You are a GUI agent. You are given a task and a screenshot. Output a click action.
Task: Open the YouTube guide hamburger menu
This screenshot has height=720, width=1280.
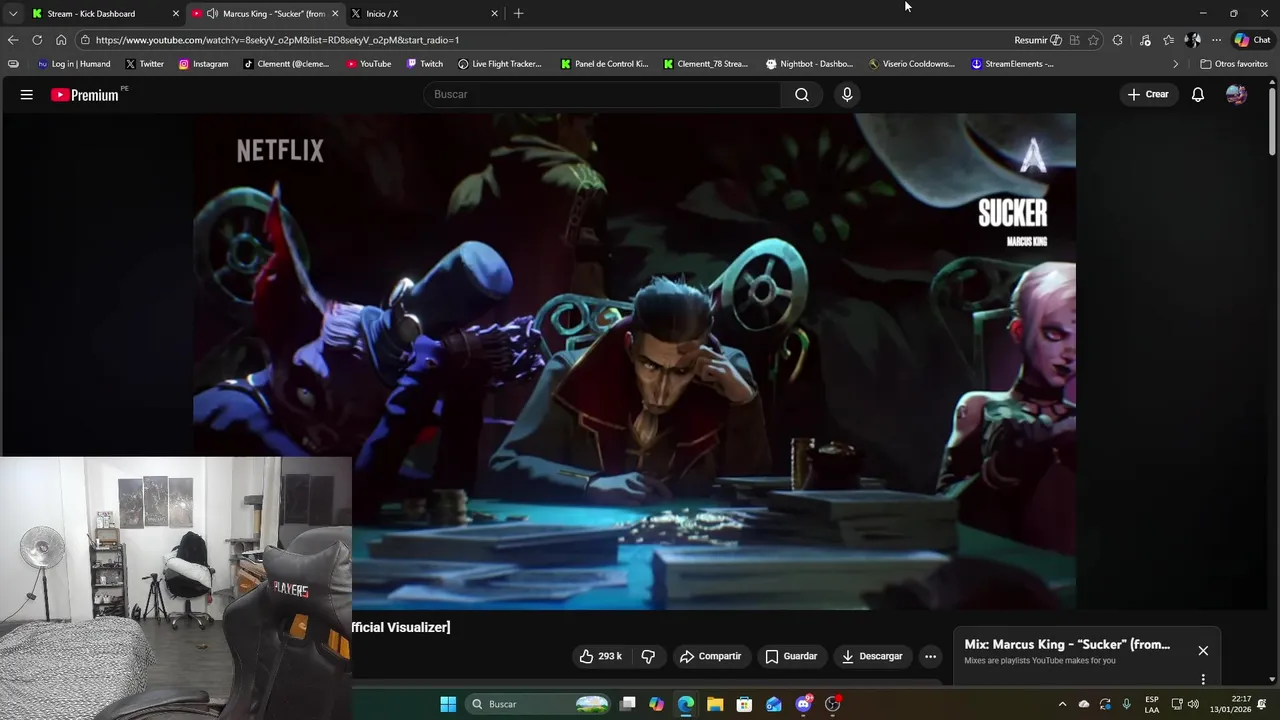click(x=27, y=95)
